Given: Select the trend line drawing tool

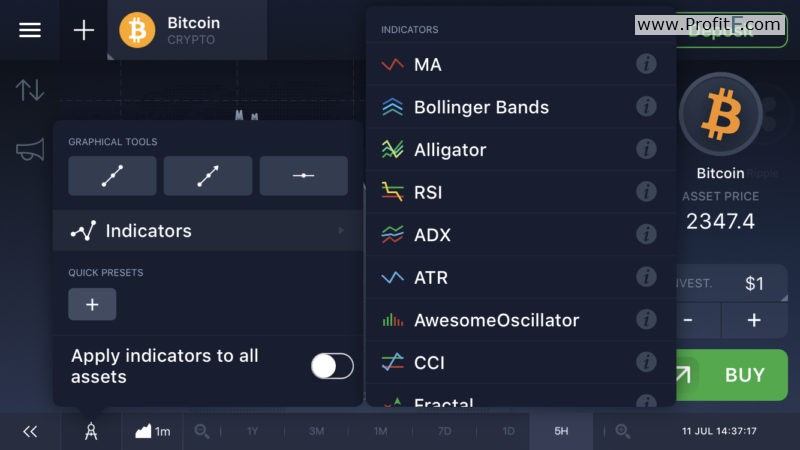Looking at the screenshot, I should [112, 176].
